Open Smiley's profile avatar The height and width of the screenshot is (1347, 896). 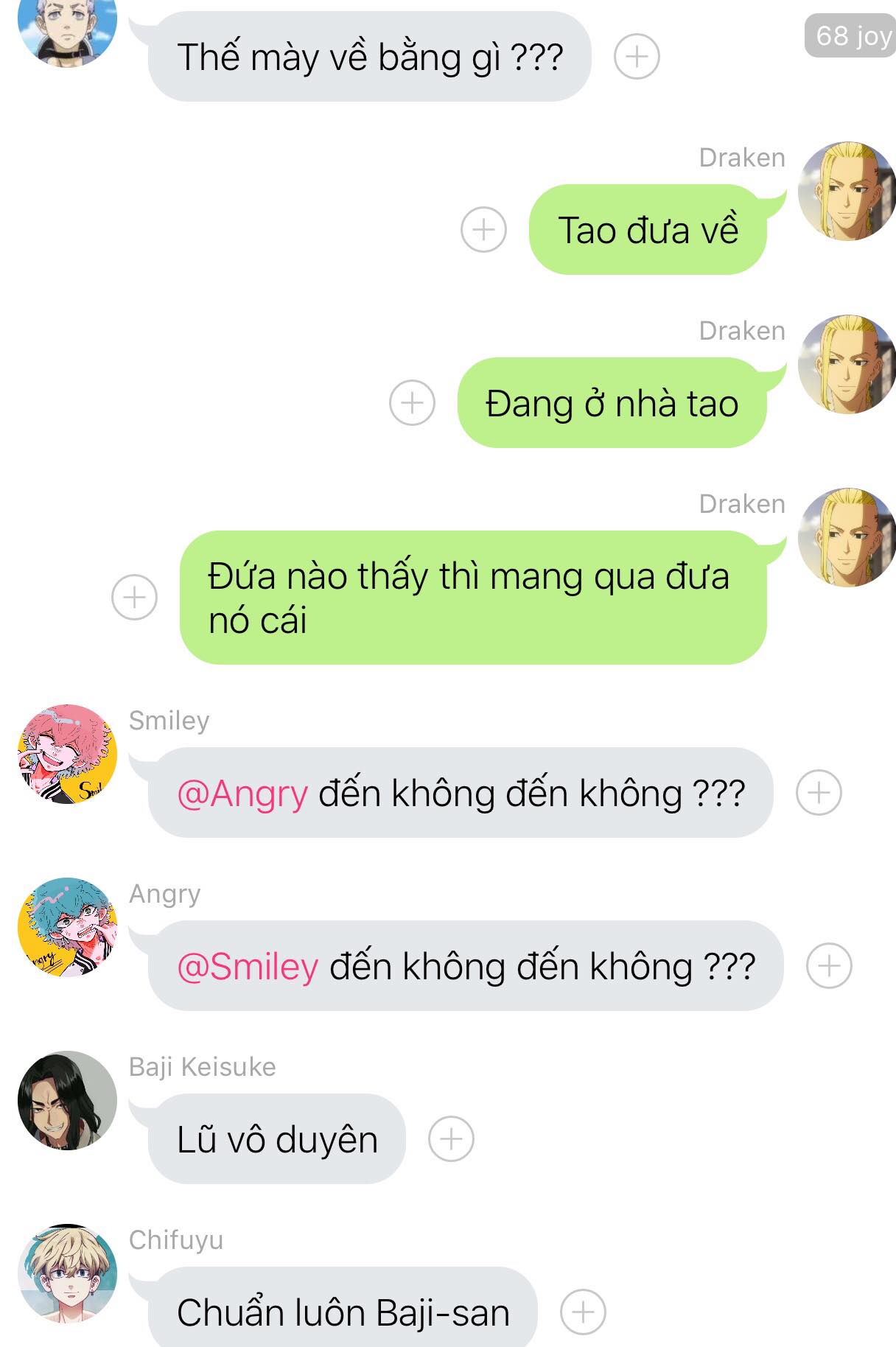tap(67, 754)
